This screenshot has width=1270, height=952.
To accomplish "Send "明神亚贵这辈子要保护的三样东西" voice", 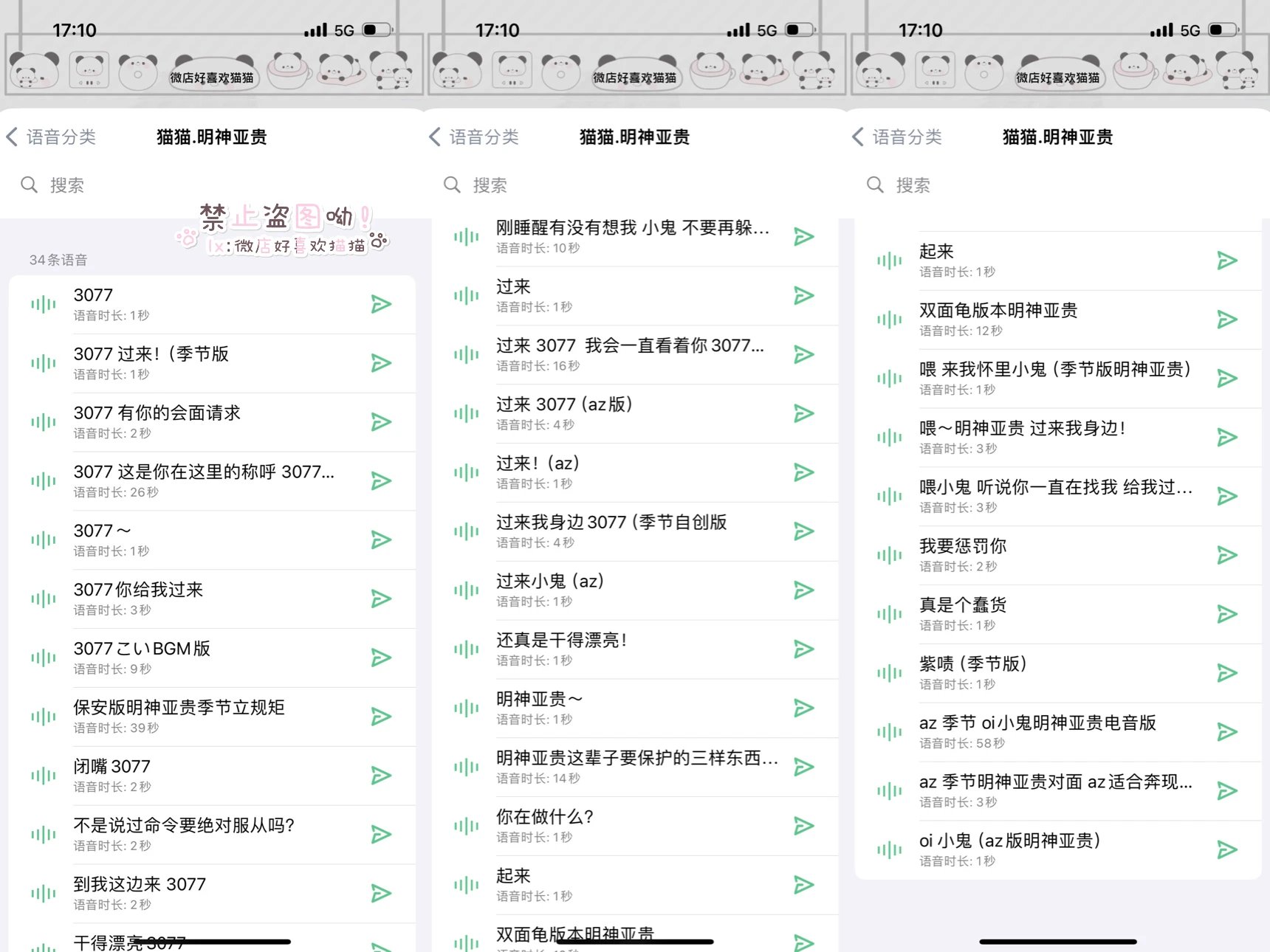I will tap(803, 768).
